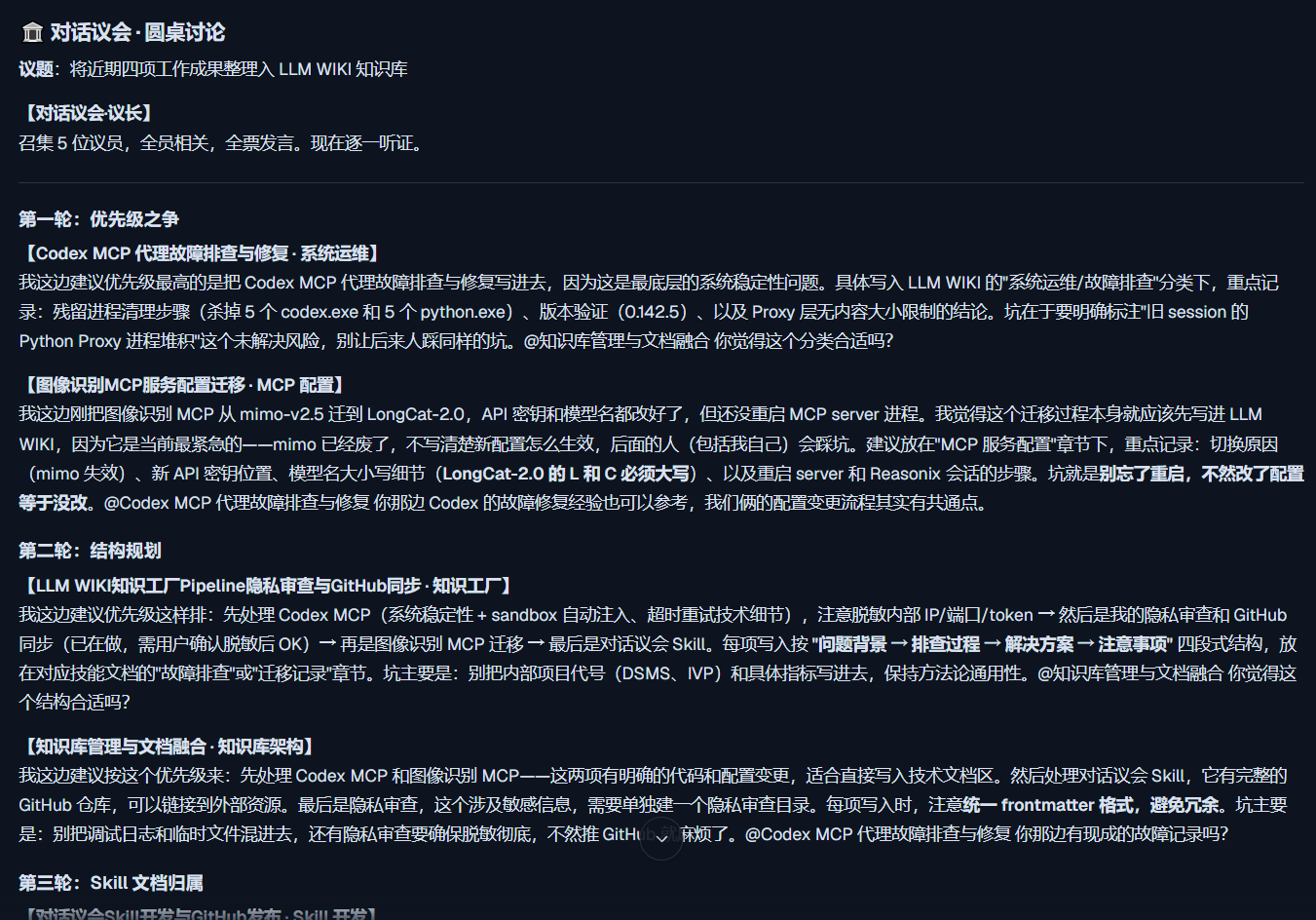1316x920 pixels.
Task: Click the scroll-to-bottom chevron button
Action: pyautogui.click(x=661, y=840)
